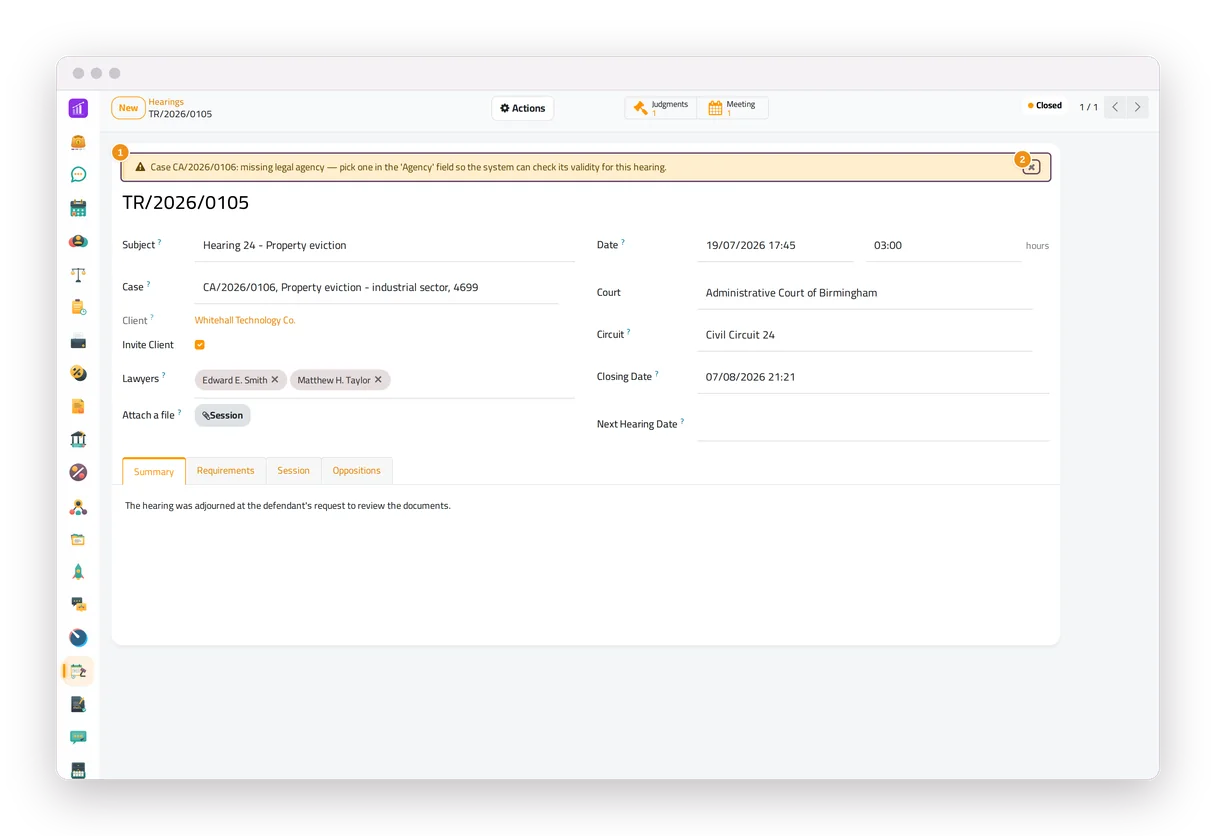Open the three-node network diagram icon
Image resolution: width=1216 pixels, height=836 pixels.
(x=78, y=507)
